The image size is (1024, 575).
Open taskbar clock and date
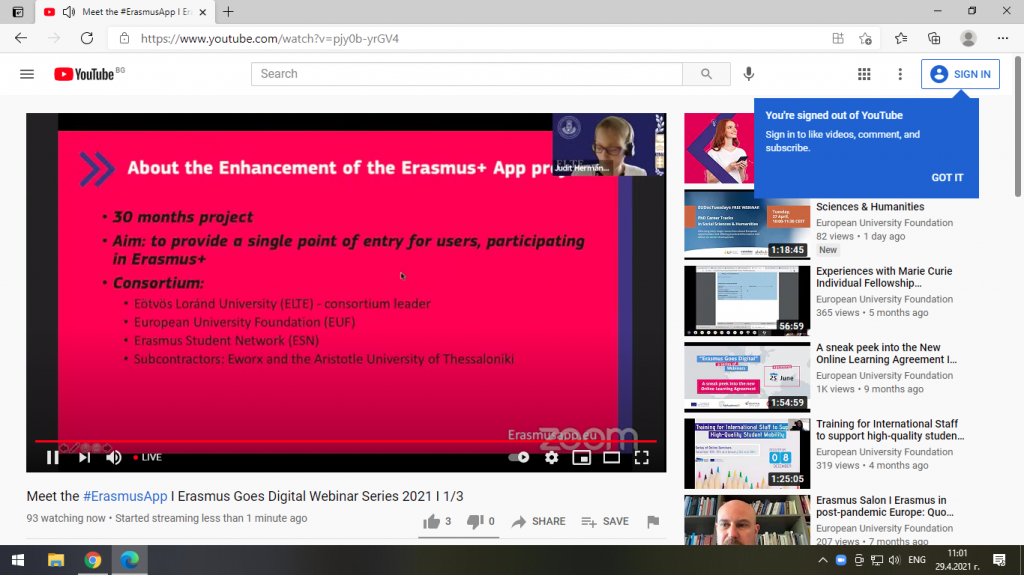(x=957, y=560)
